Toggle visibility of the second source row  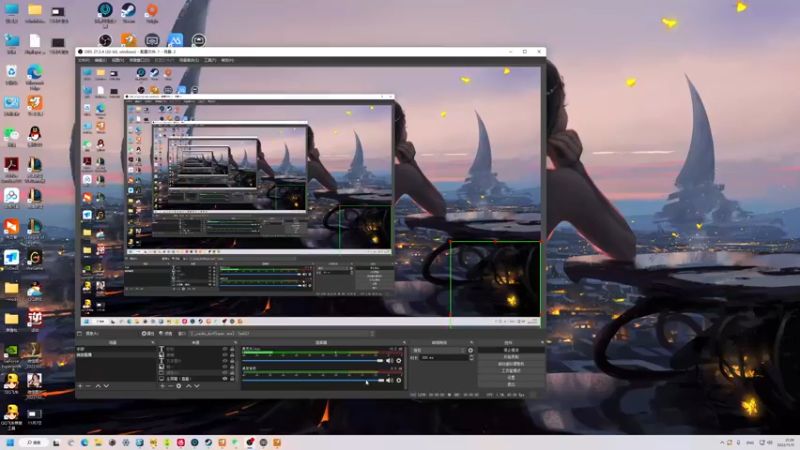tap(225, 355)
